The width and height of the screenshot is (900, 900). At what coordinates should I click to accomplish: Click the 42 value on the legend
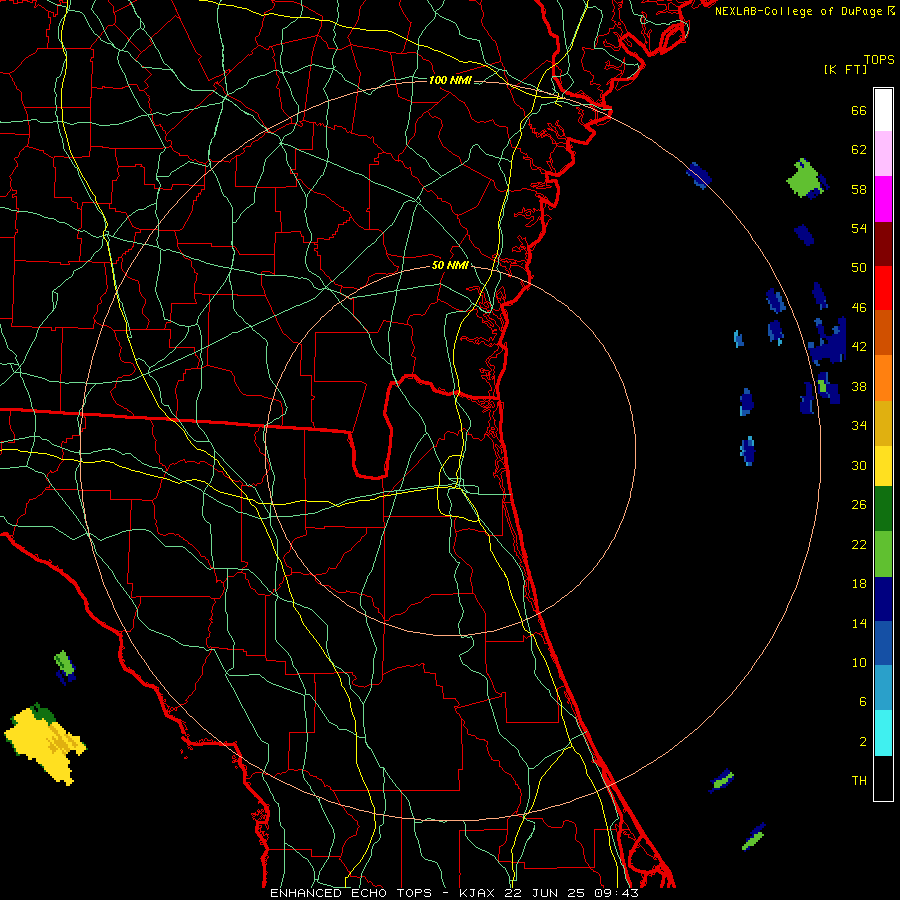tap(859, 347)
